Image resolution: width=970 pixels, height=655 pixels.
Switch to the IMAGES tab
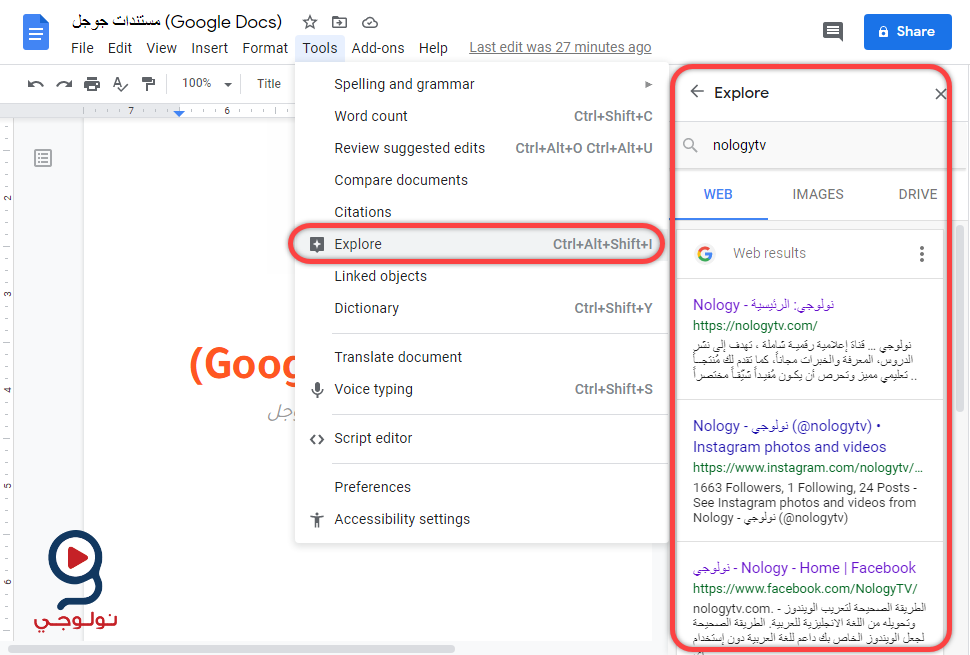818,194
